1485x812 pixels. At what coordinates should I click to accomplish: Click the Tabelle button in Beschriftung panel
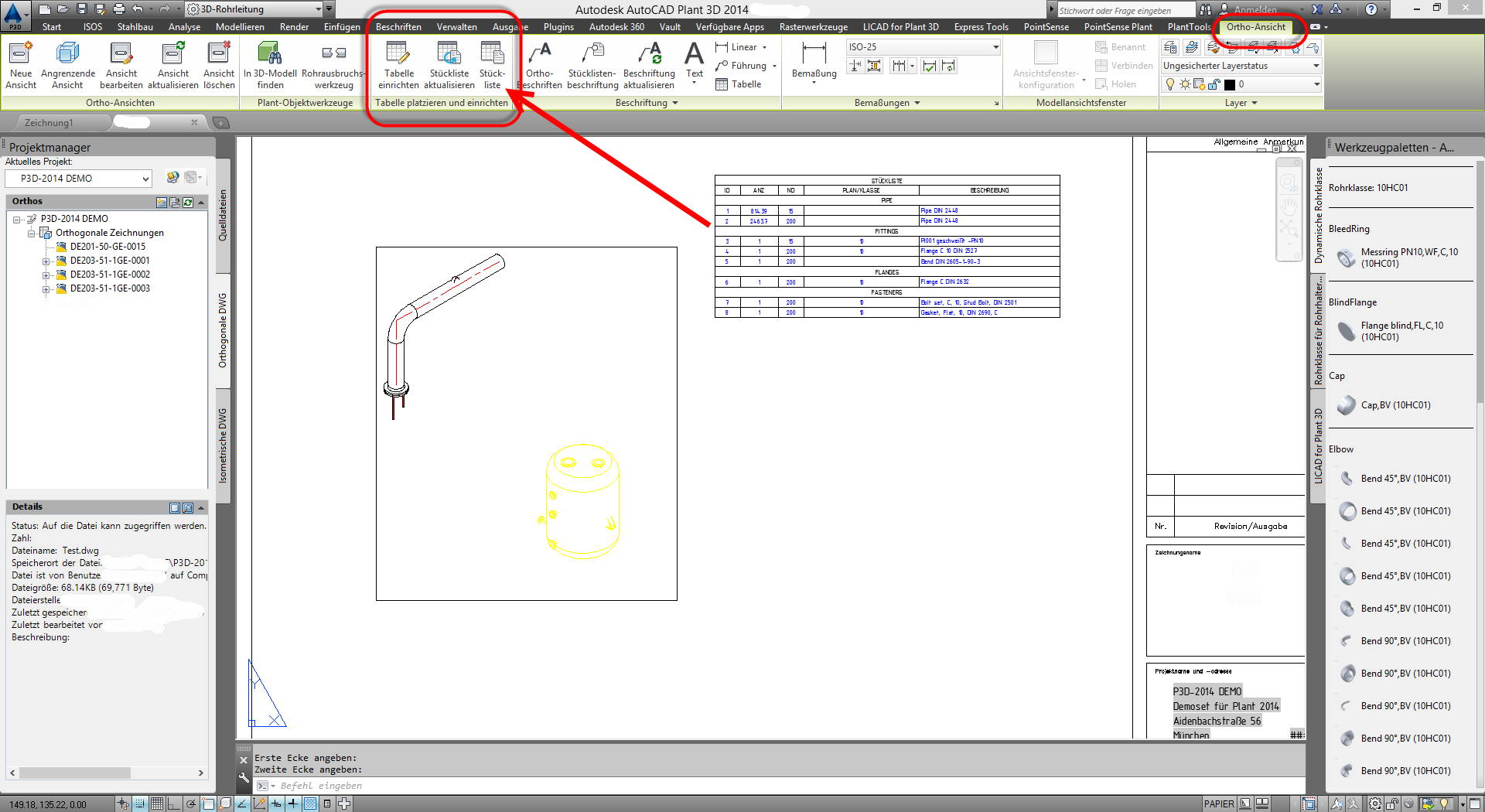[x=739, y=84]
